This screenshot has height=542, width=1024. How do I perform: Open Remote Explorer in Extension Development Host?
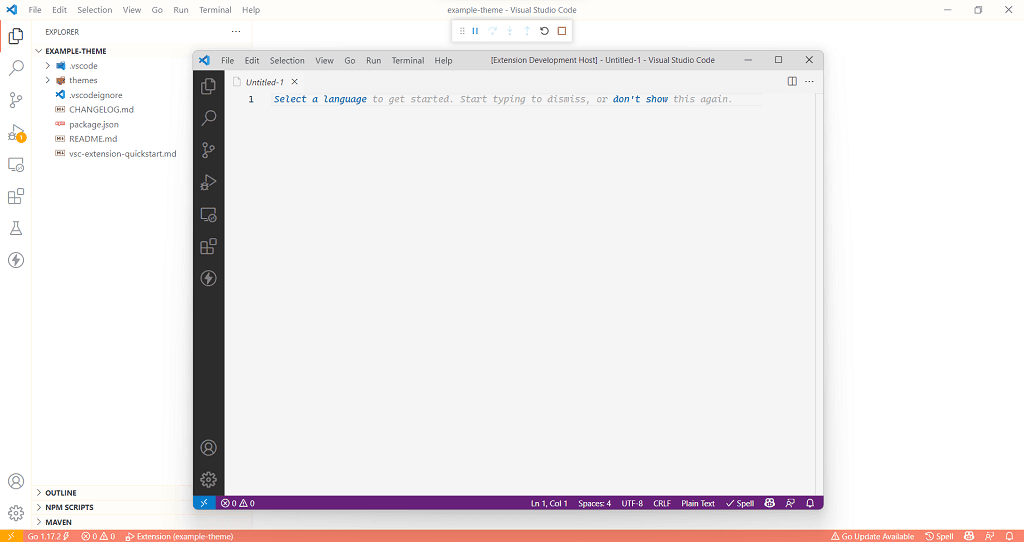[208, 214]
